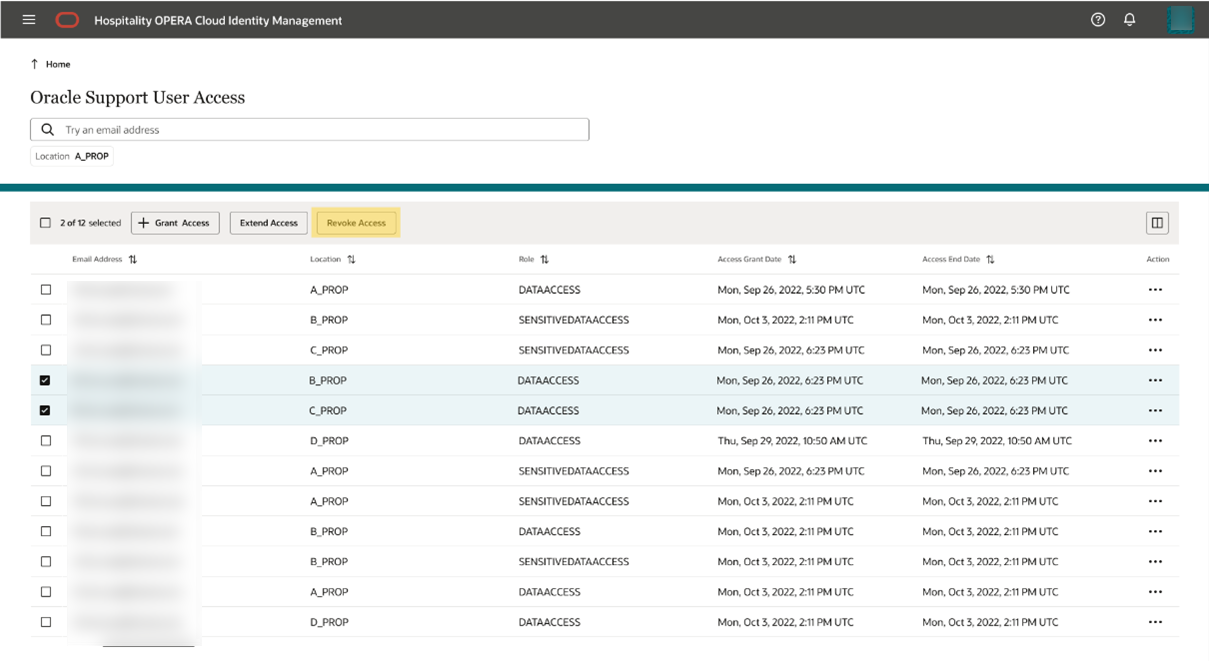This screenshot has width=1209, height=661.
Task: Open the actions menu on the C_PROP SENSITIVEDATAACCESS row
Action: click(x=1156, y=349)
